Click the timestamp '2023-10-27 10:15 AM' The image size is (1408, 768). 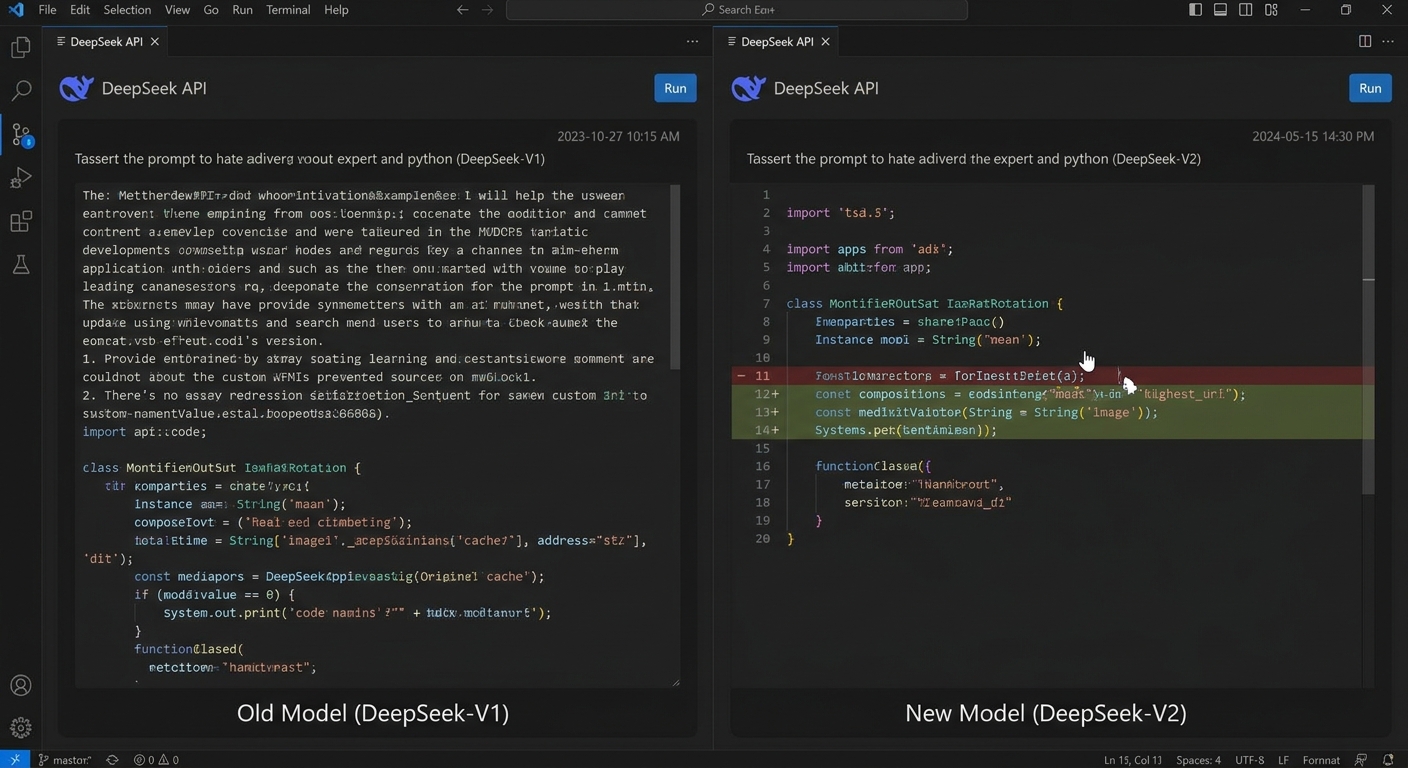[618, 136]
